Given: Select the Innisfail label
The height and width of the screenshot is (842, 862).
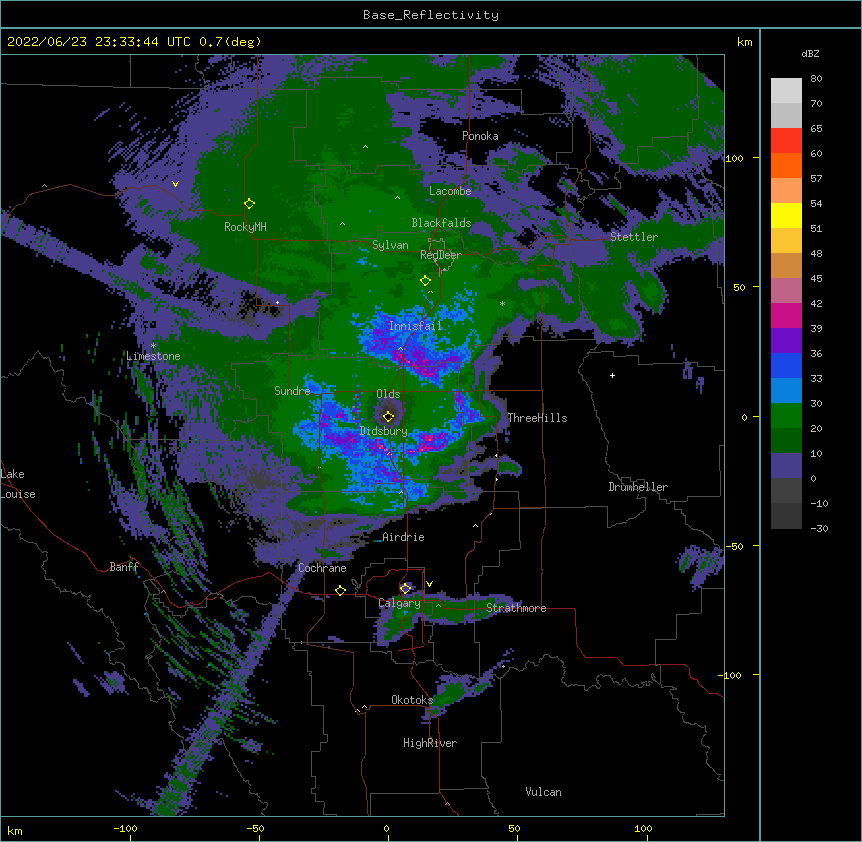Looking at the screenshot, I should coord(416,326).
